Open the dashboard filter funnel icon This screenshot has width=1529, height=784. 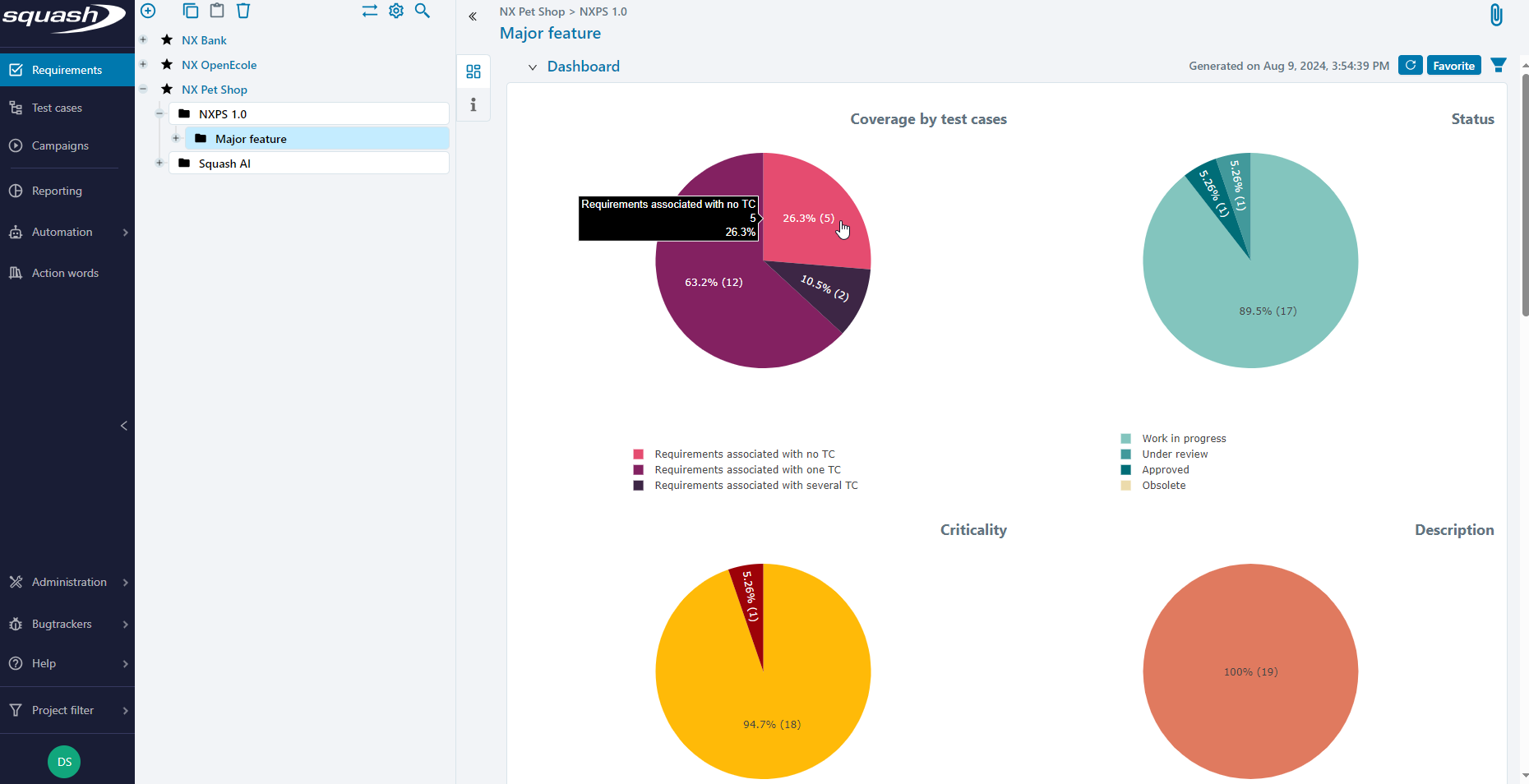(1498, 66)
